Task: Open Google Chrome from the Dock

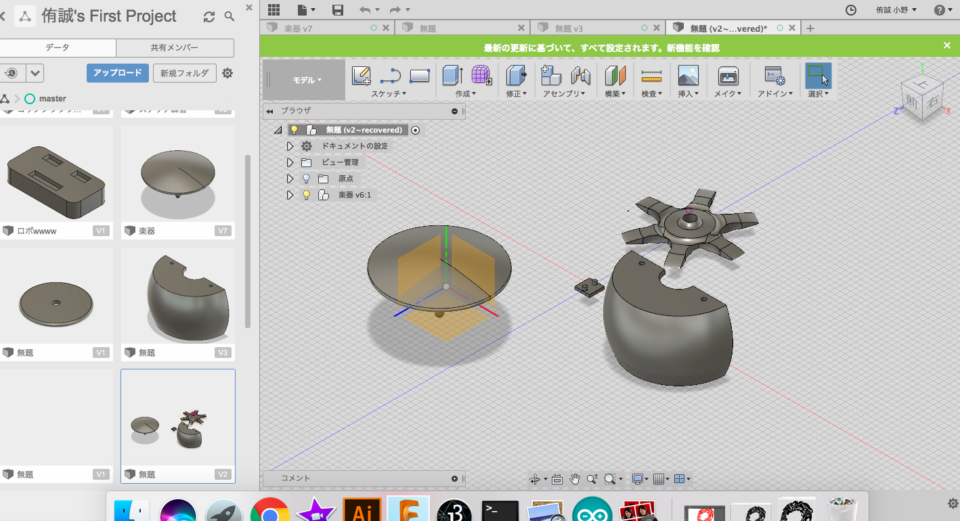Action: click(x=269, y=511)
